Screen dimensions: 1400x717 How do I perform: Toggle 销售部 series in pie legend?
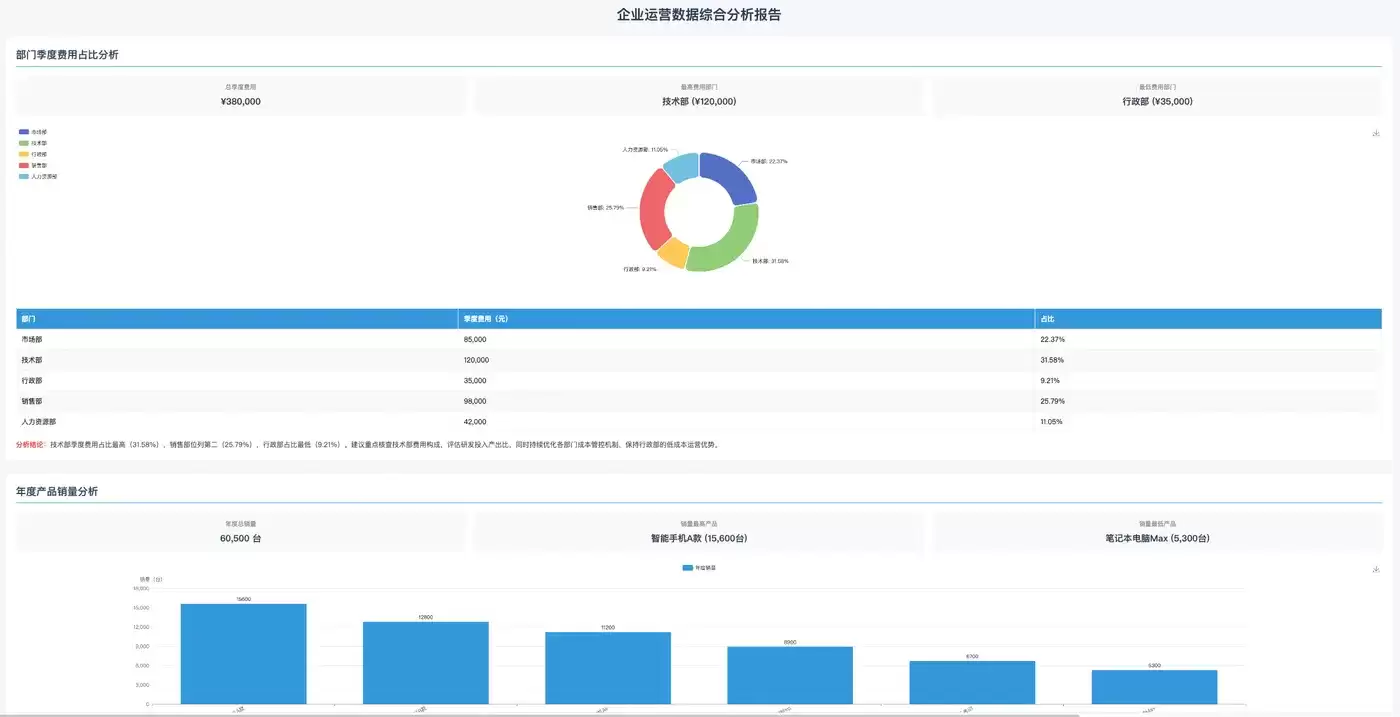pos(32,165)
